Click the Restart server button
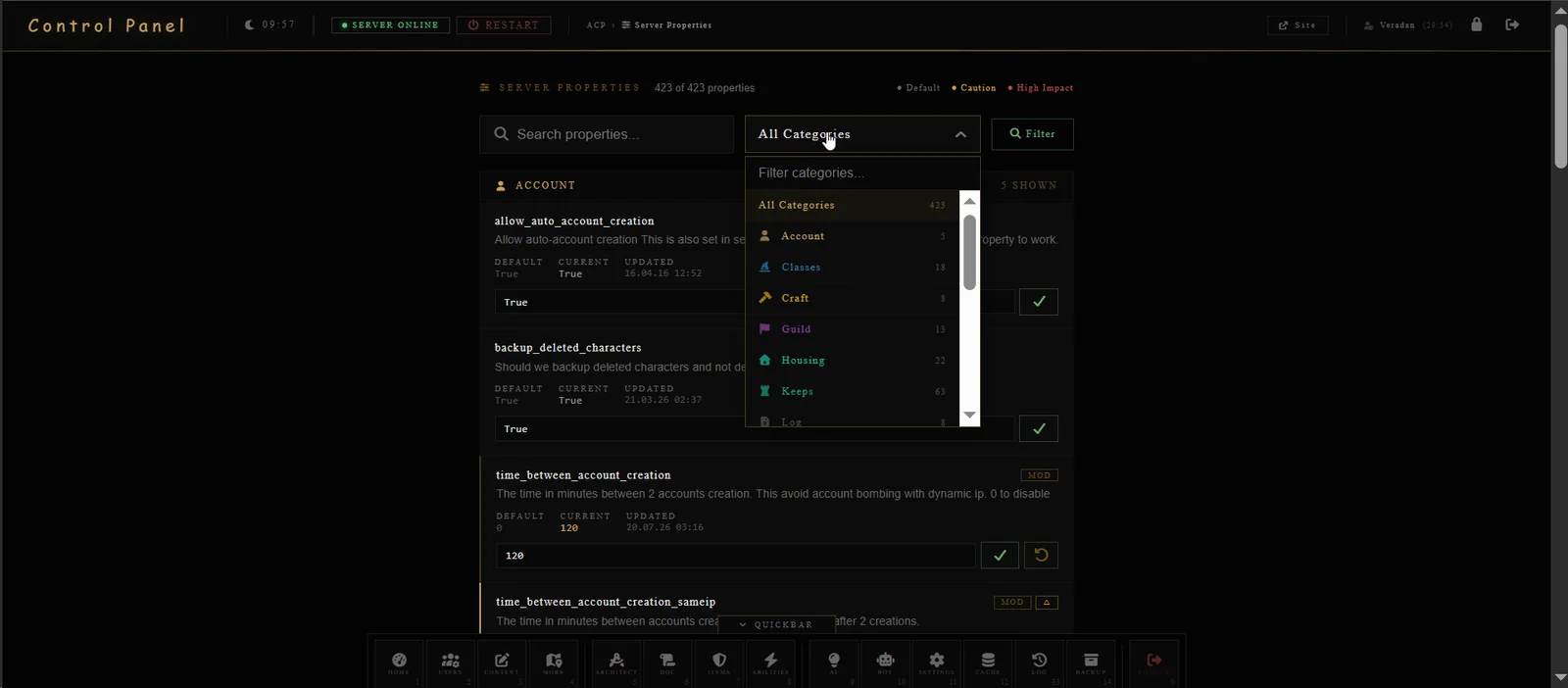 click(x=504, y=25)
